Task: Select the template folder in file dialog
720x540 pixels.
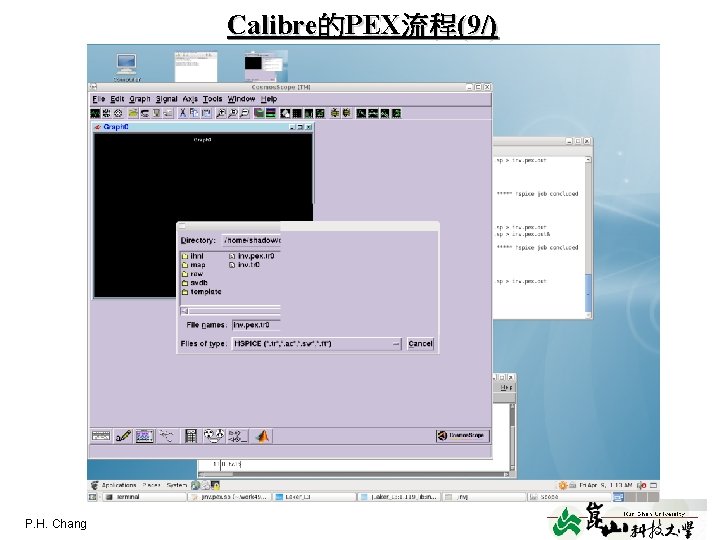Action: pyautogui.click(x=202, y=292)
